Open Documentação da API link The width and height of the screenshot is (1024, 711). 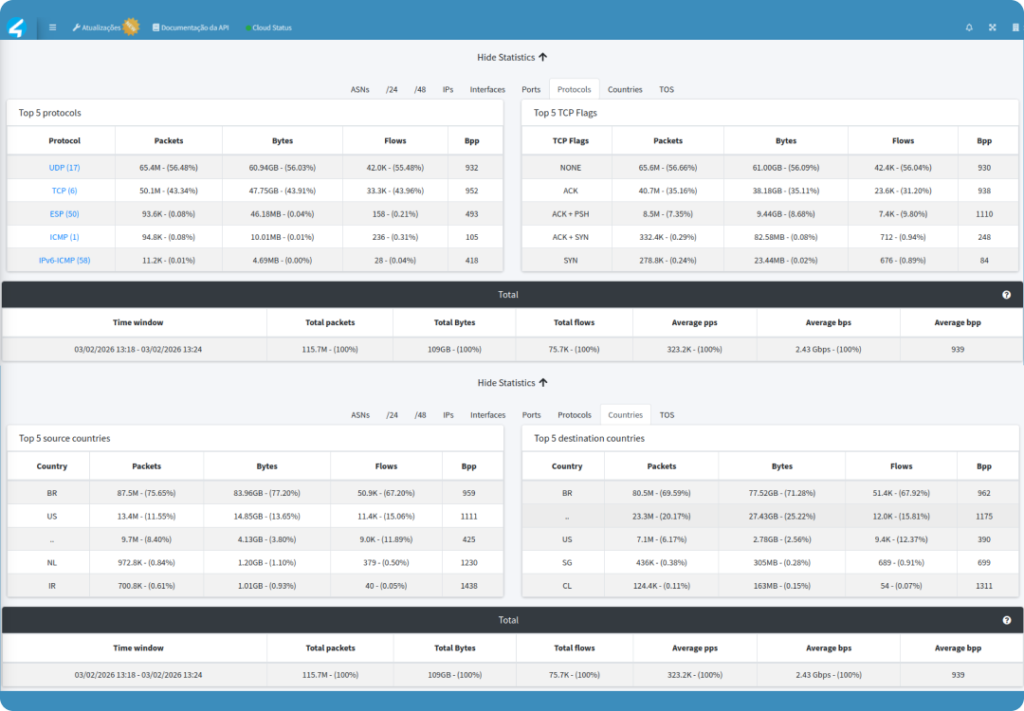click(x=191, y=28)
